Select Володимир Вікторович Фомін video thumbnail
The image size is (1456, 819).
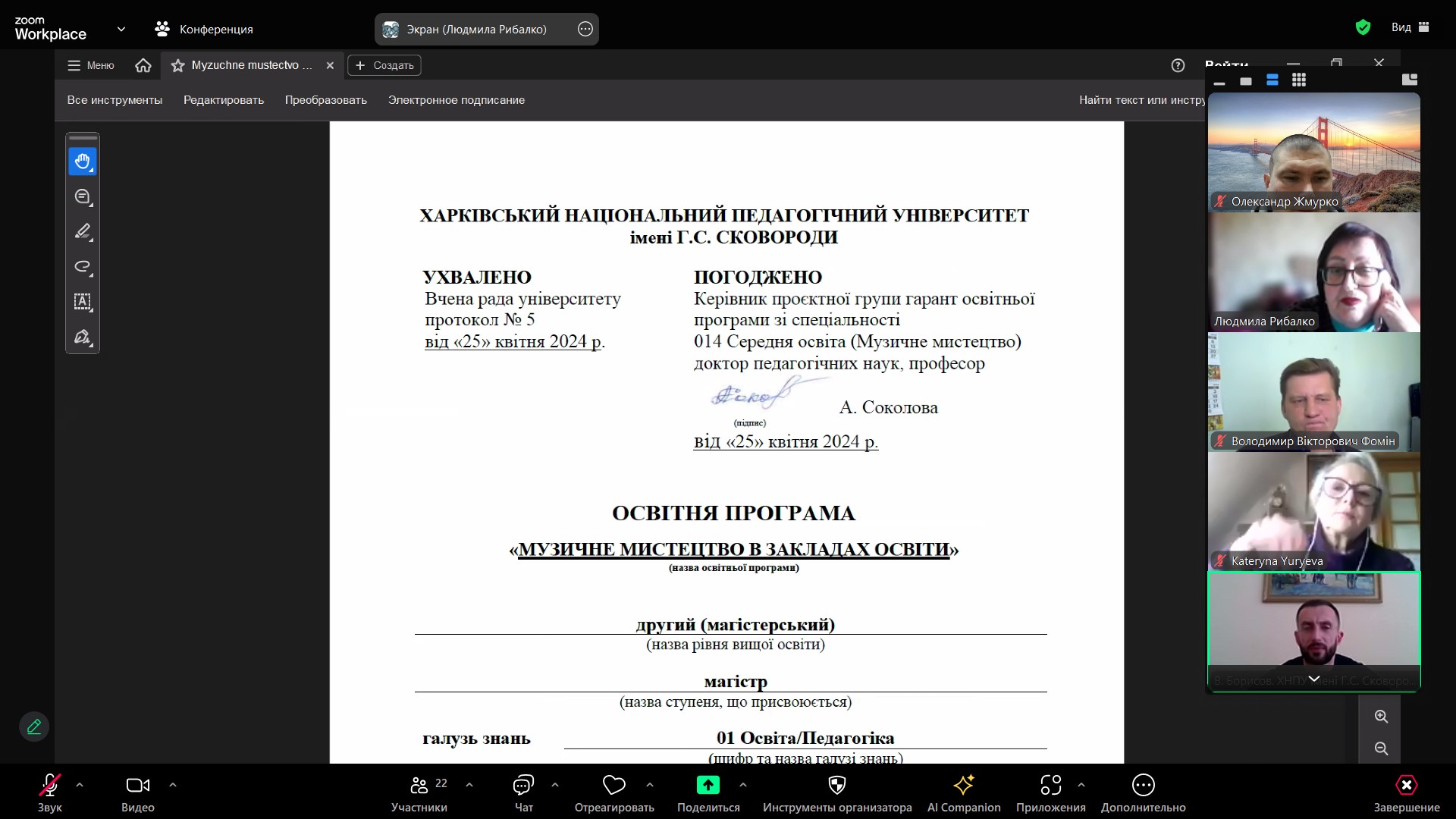click(x=1314, y=392)
